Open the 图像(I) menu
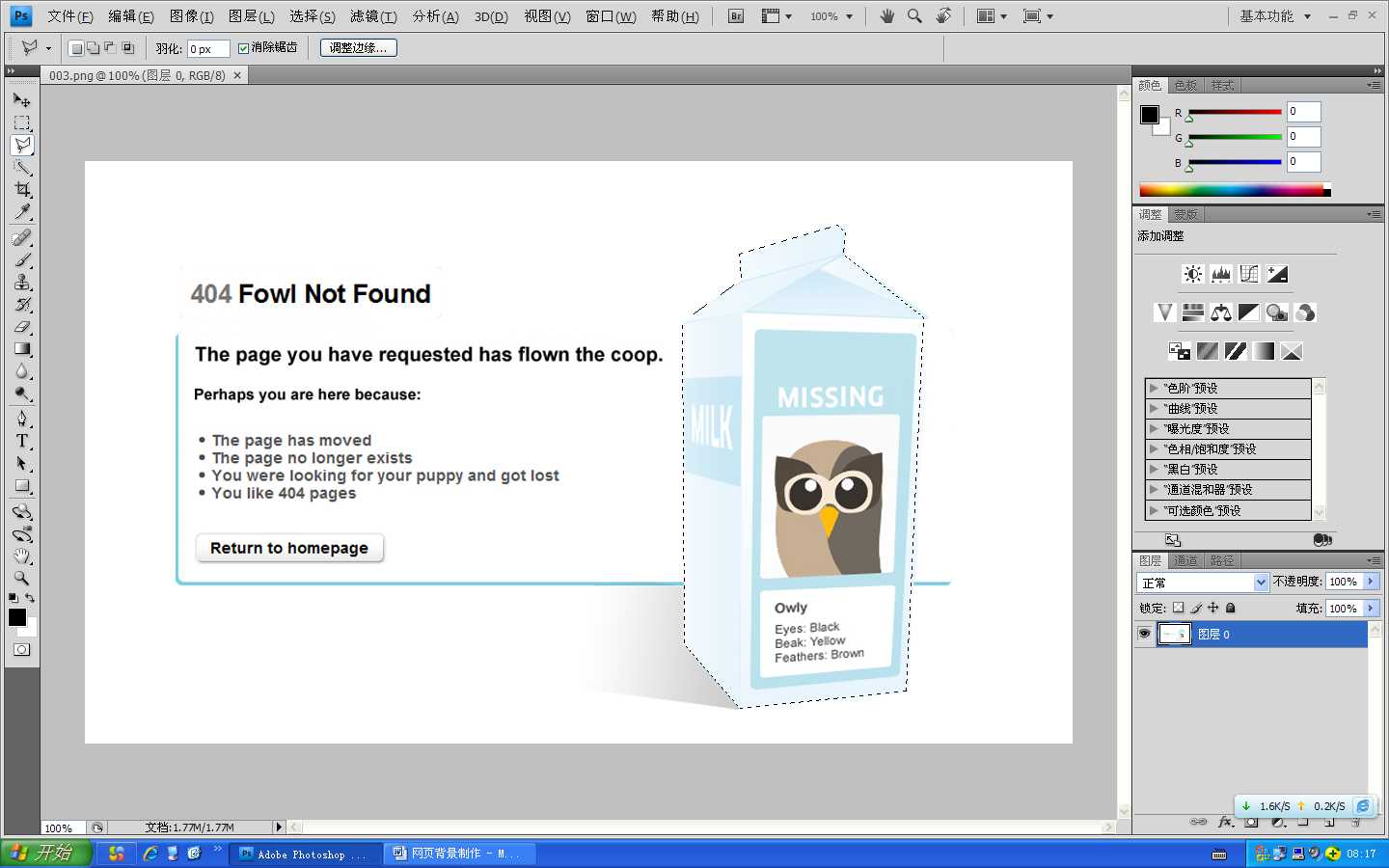The height and width of the screenshot is (868, 1389). tap(191, 16)
